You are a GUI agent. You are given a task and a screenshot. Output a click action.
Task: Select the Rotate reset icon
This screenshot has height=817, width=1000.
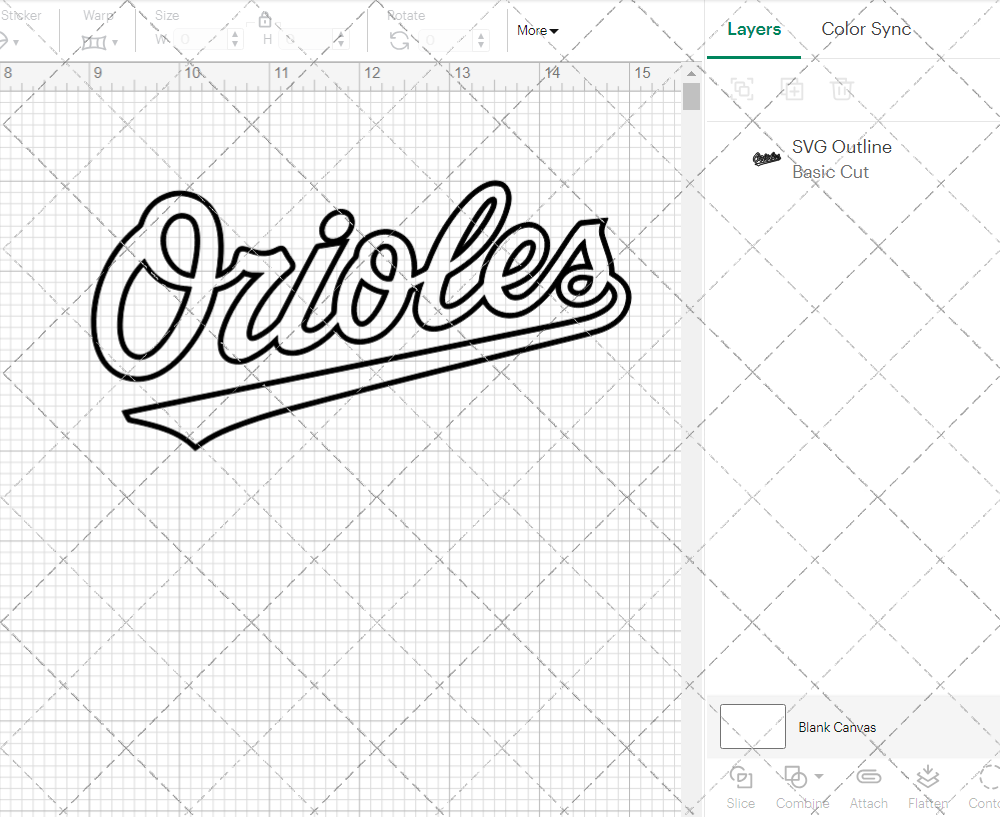(399, 38)
